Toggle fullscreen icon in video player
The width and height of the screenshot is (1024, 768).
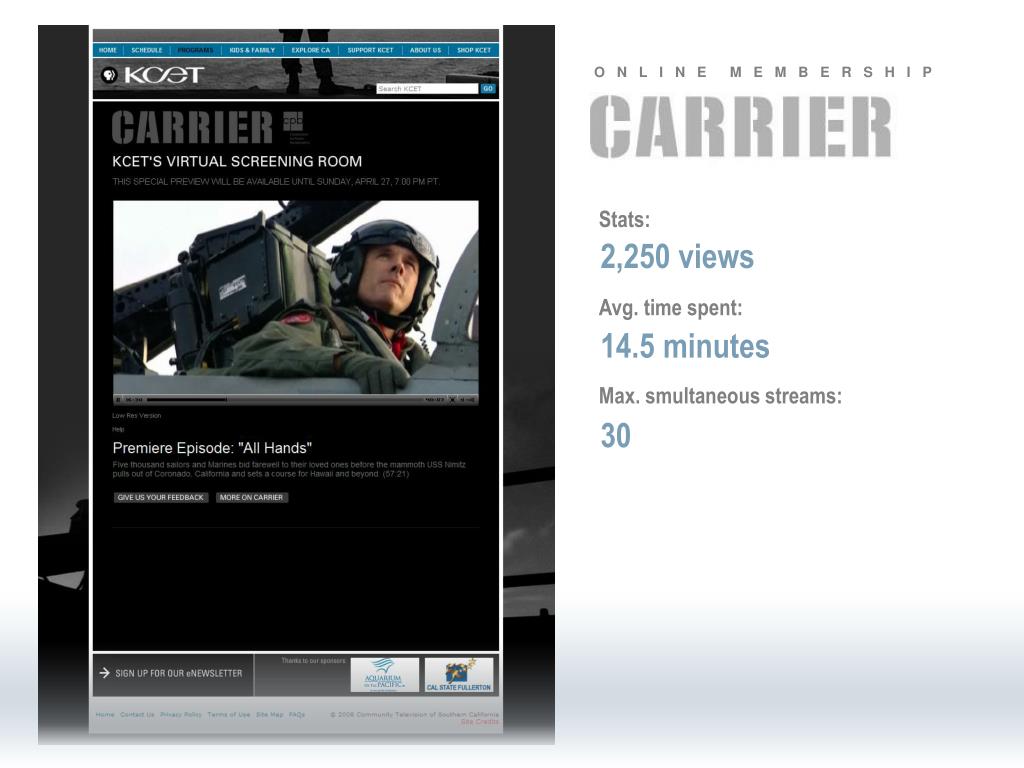pyautogui.click(x=452, y=400)
